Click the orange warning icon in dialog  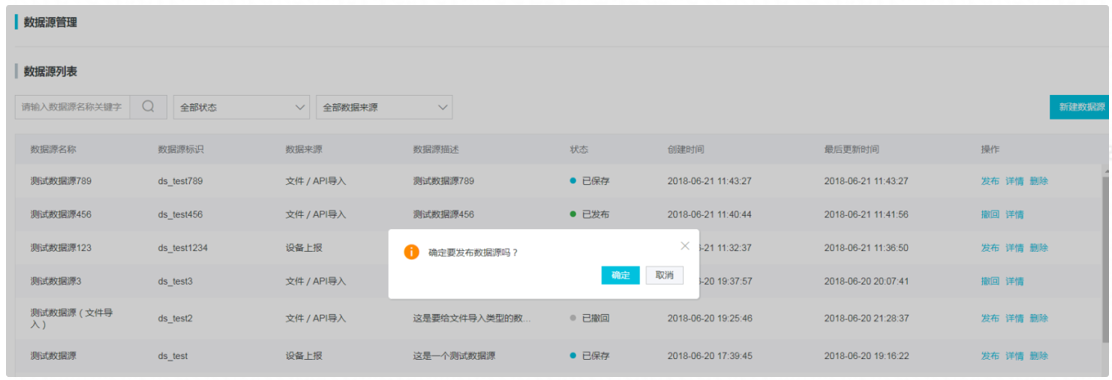411,252
